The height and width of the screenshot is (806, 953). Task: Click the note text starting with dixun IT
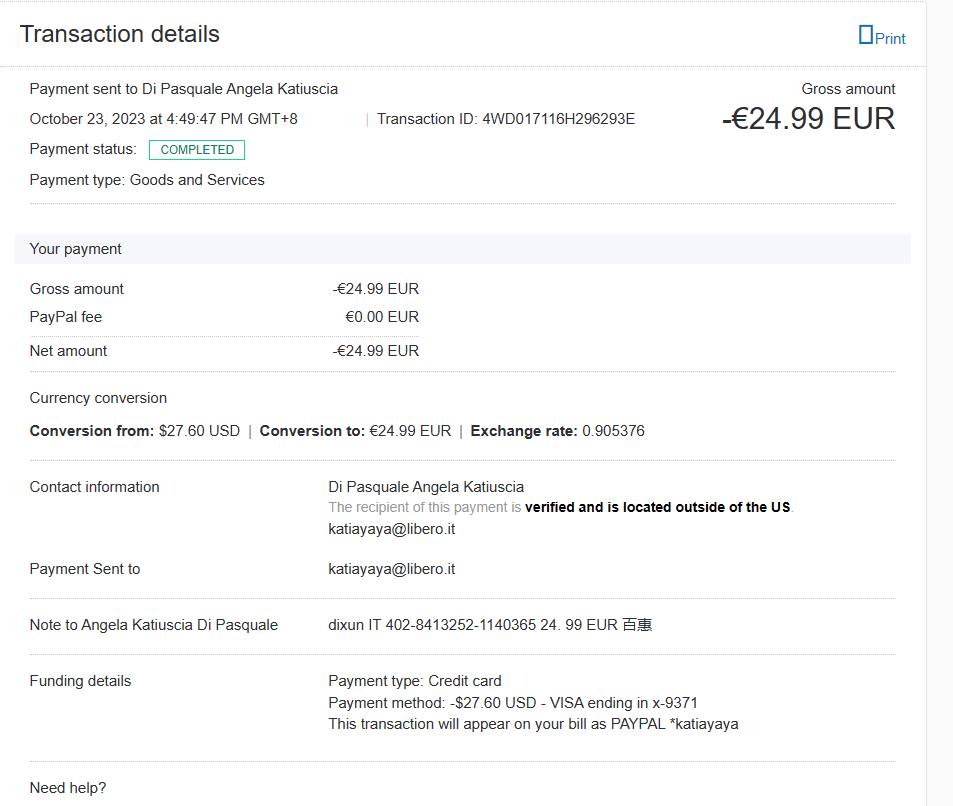click(x=490, y=625)
